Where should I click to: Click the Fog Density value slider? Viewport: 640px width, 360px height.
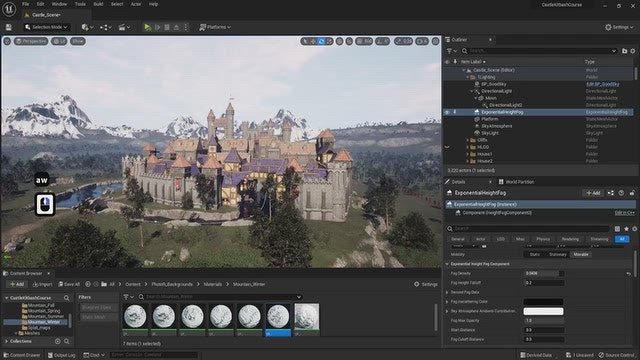click(x=544, y=273)
